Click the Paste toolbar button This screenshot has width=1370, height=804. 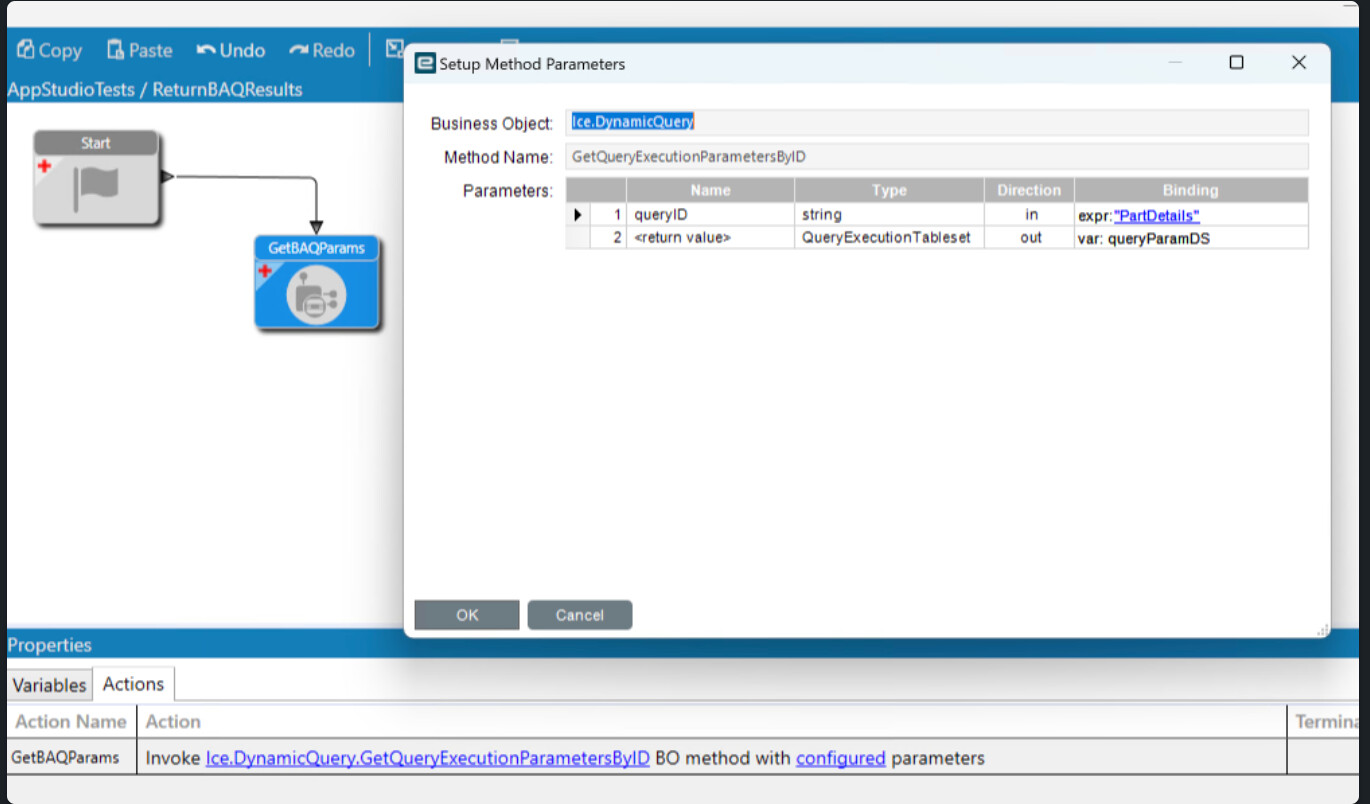139,50
